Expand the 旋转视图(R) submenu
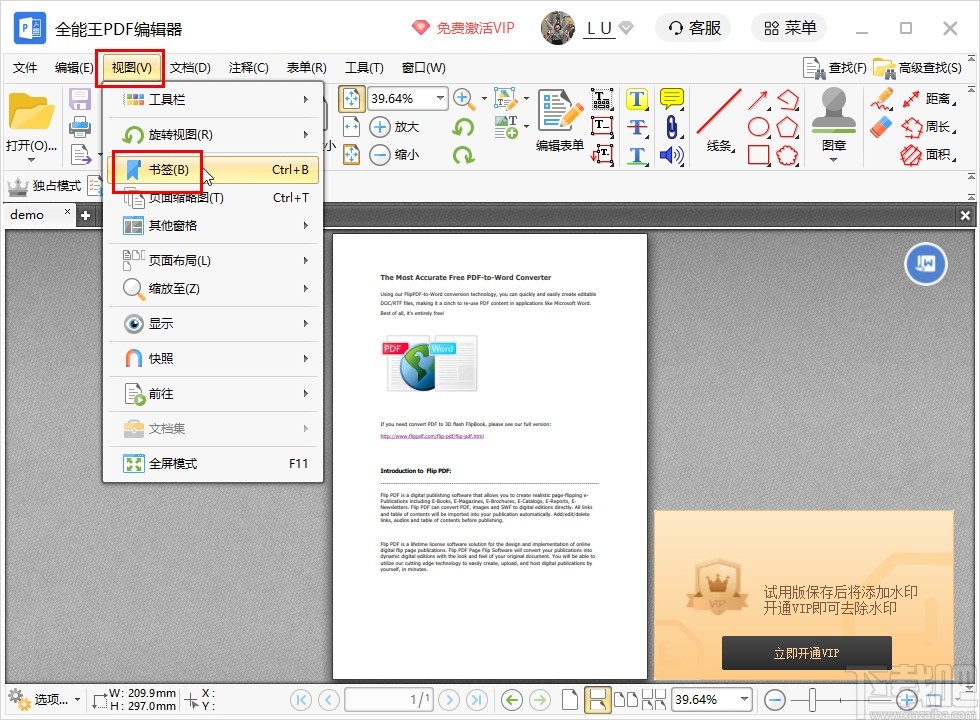The width and height of the screenshot is (980, 720). point(213,134)
